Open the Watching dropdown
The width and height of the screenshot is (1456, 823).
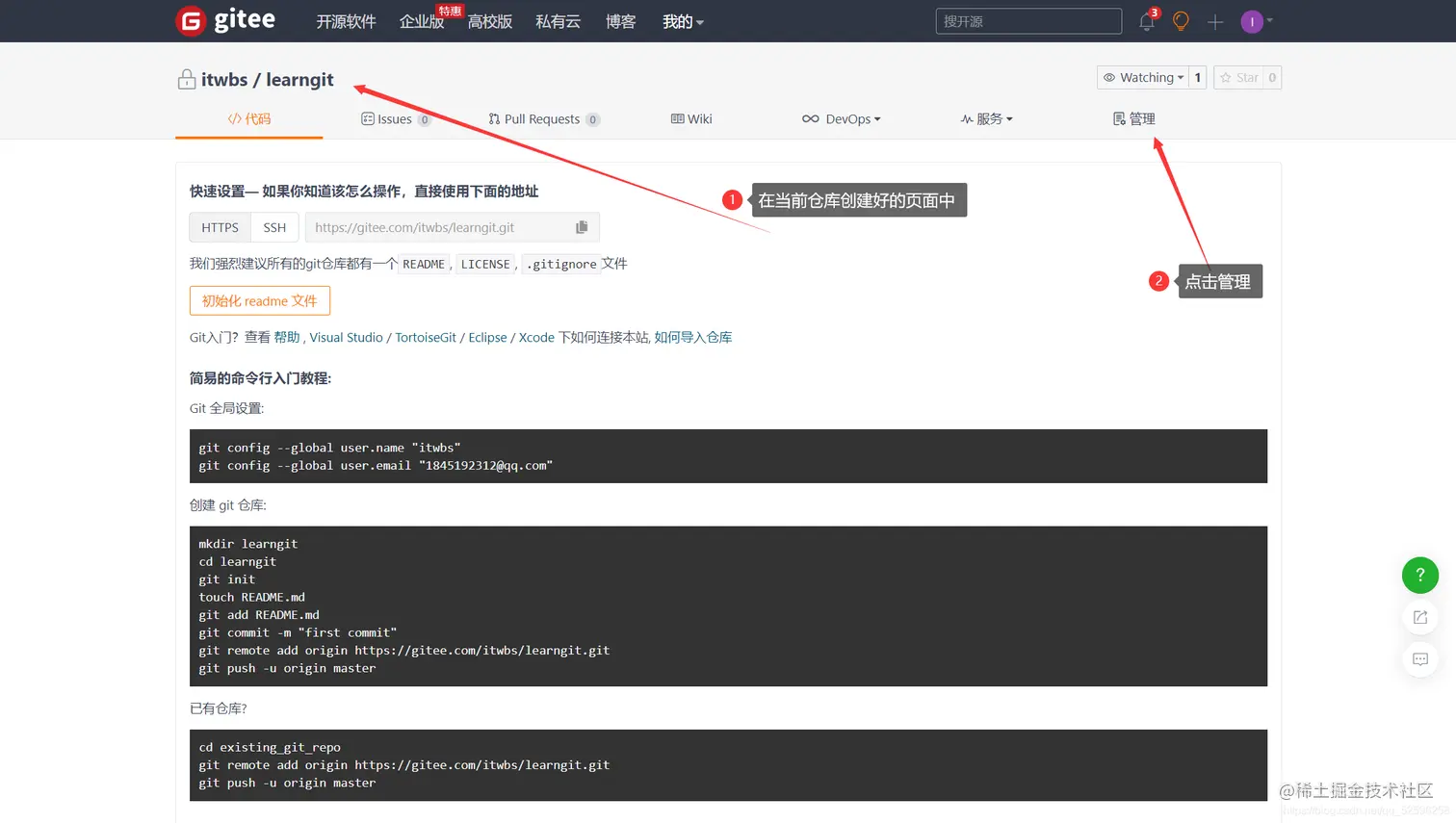pyautogui.click(x=1143, y=77)
